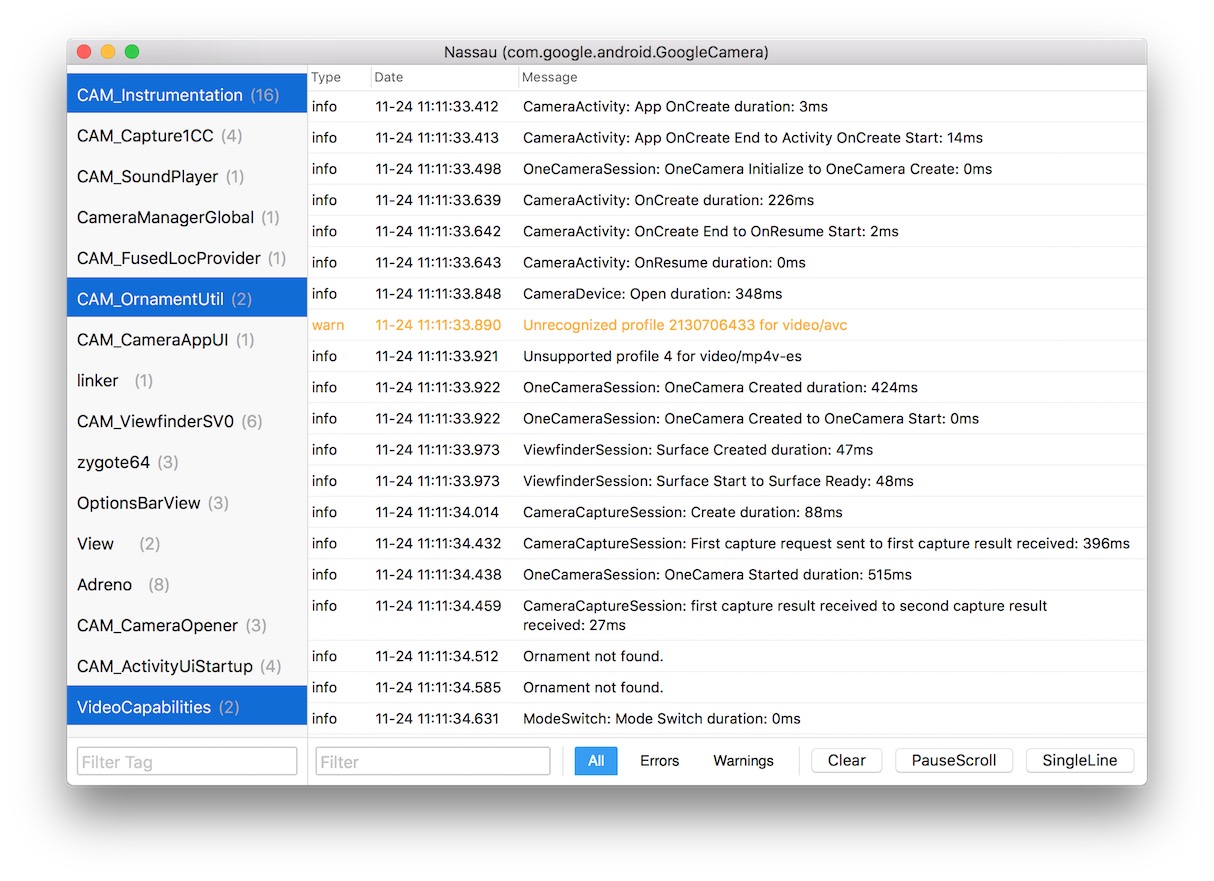Select row CameraActivity: OnResume duration: 0ms
The image size is (1214, 881).
[x=727, y=263]
